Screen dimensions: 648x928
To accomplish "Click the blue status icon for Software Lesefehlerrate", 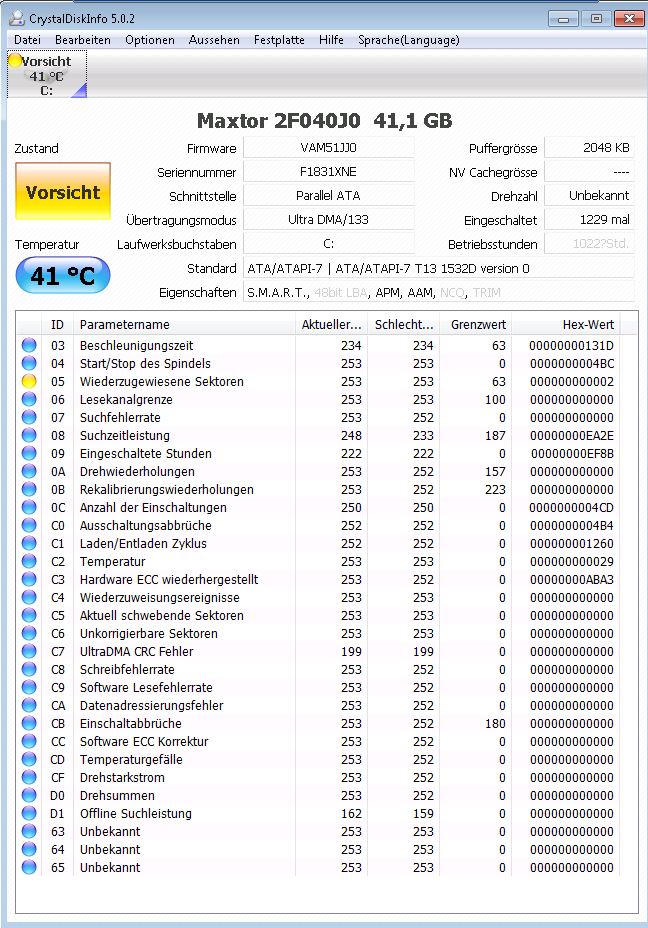I will (x=29, y=687).
